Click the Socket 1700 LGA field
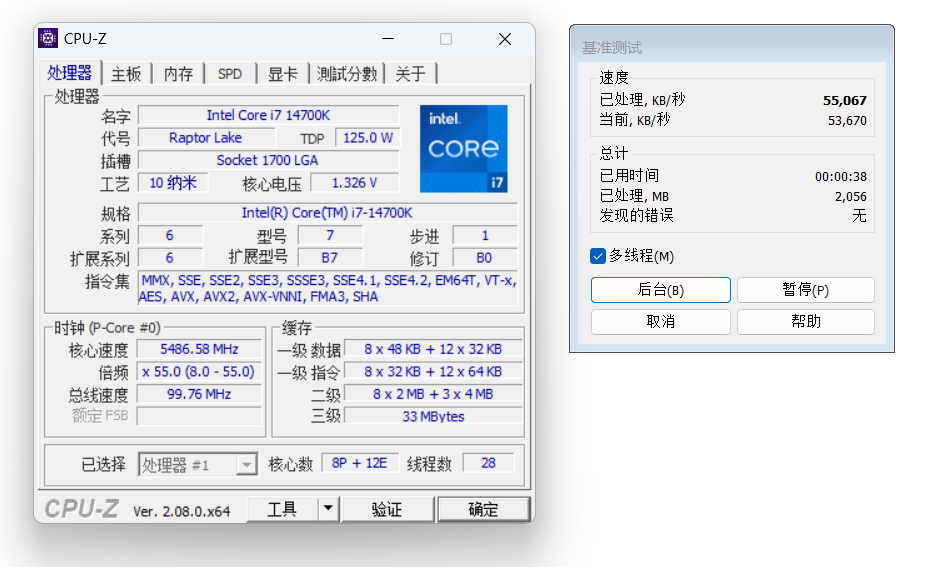 click(x=268, y=160)
